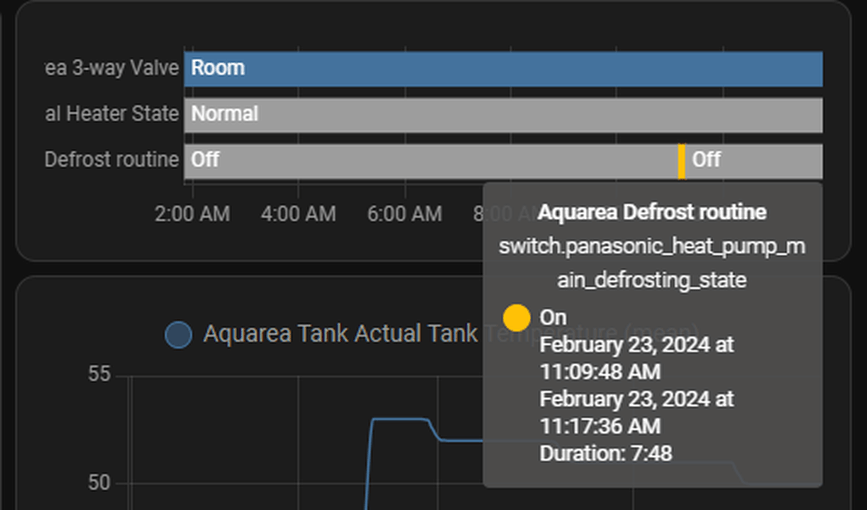Toggle the Aquarea Tank Actual Tank Temperature legend circle
This screenshot has width=867, height=510.
tap(179, 335)
